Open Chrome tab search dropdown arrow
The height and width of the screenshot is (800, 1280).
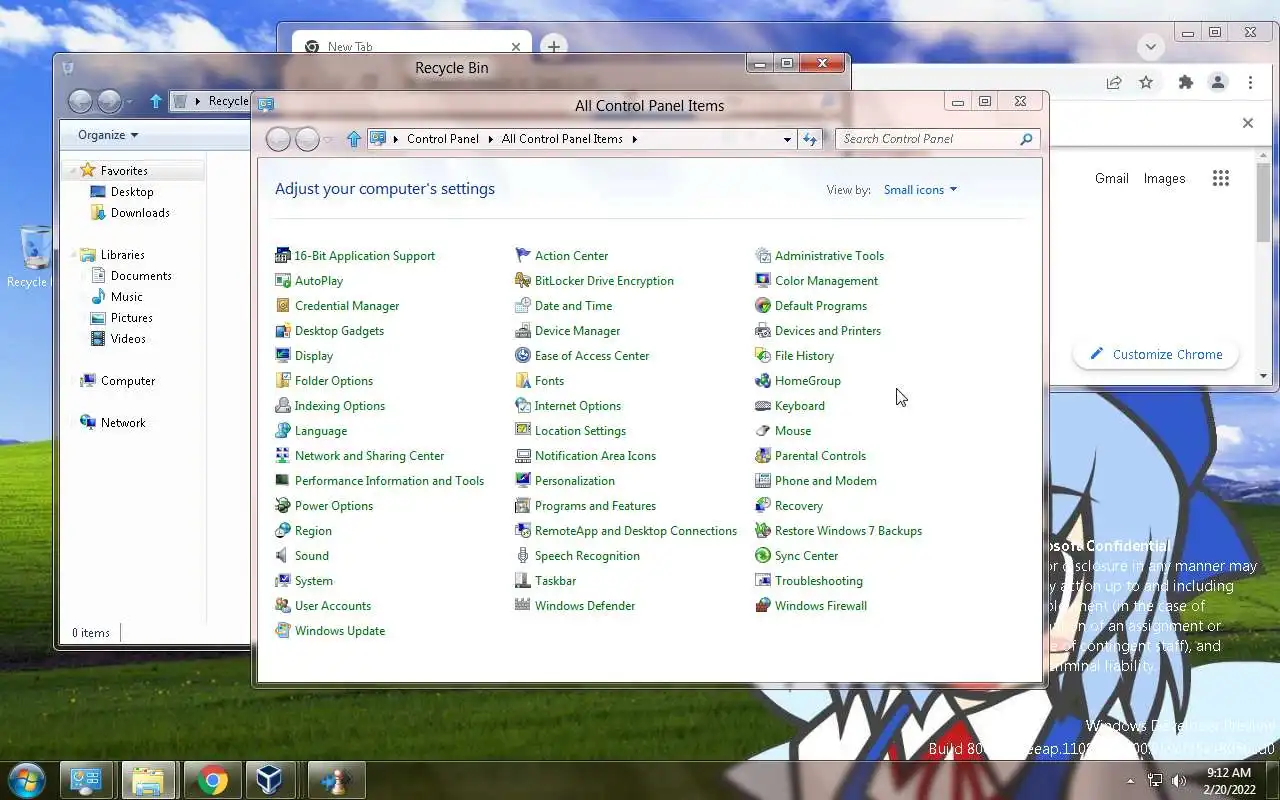point(1151,47)
